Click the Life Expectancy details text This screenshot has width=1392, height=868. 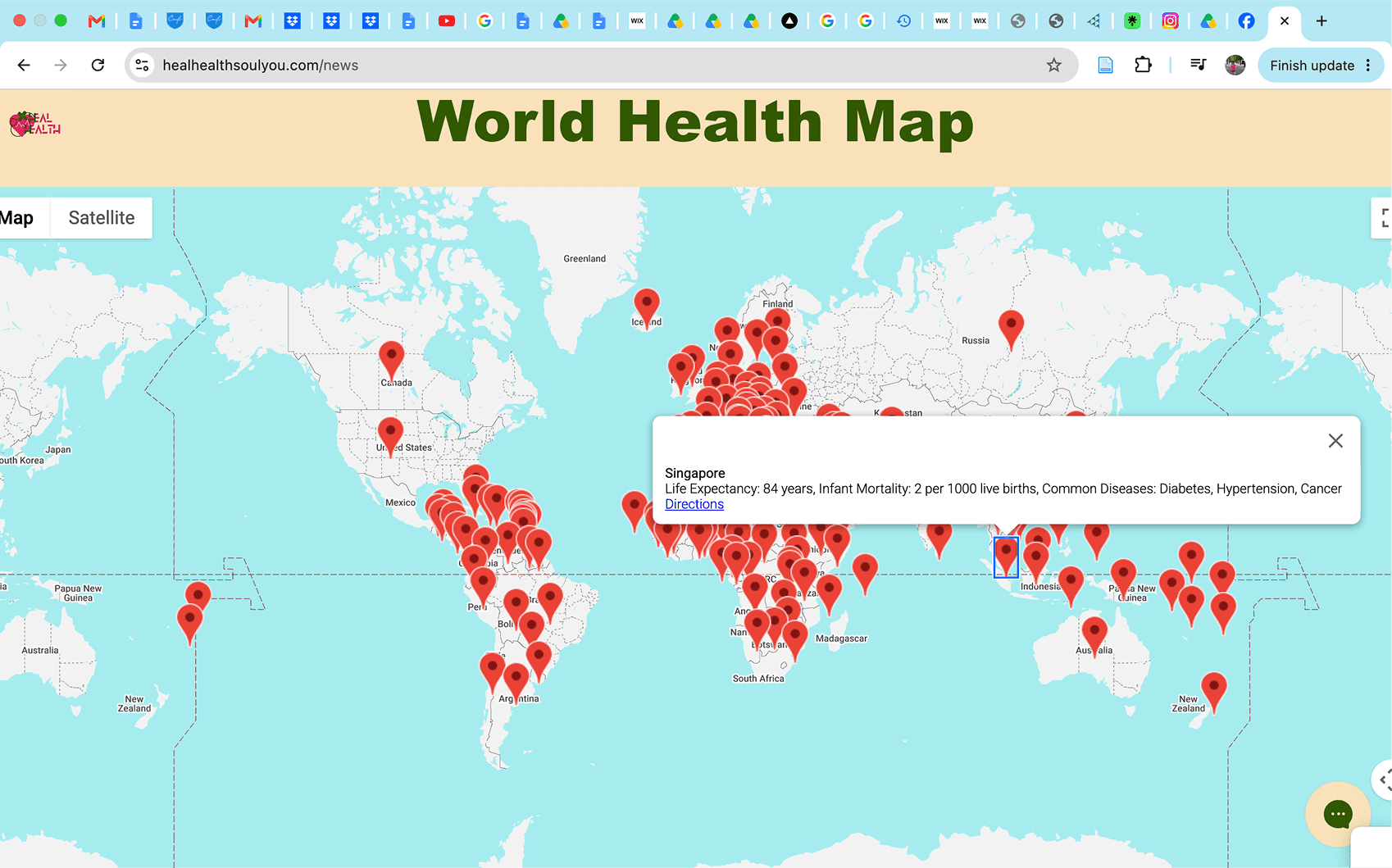[x=1003, y=489]
